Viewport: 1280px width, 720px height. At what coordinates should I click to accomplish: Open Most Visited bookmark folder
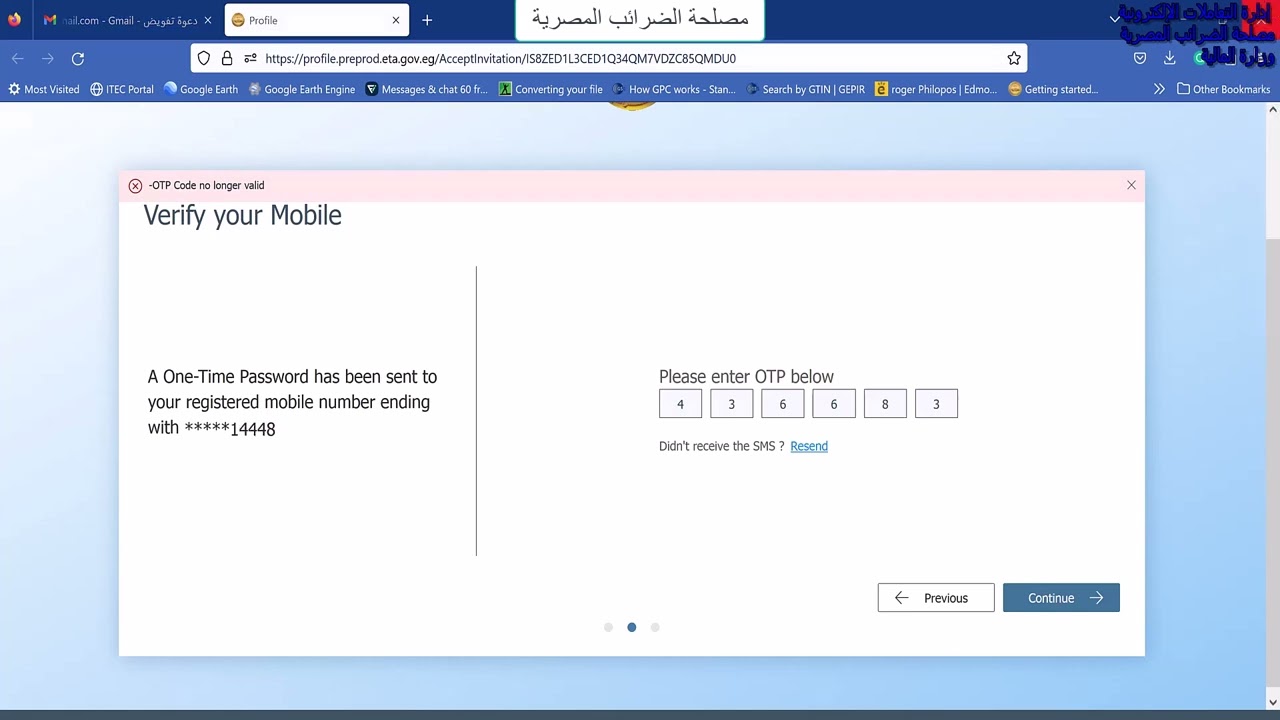point(44,89)
